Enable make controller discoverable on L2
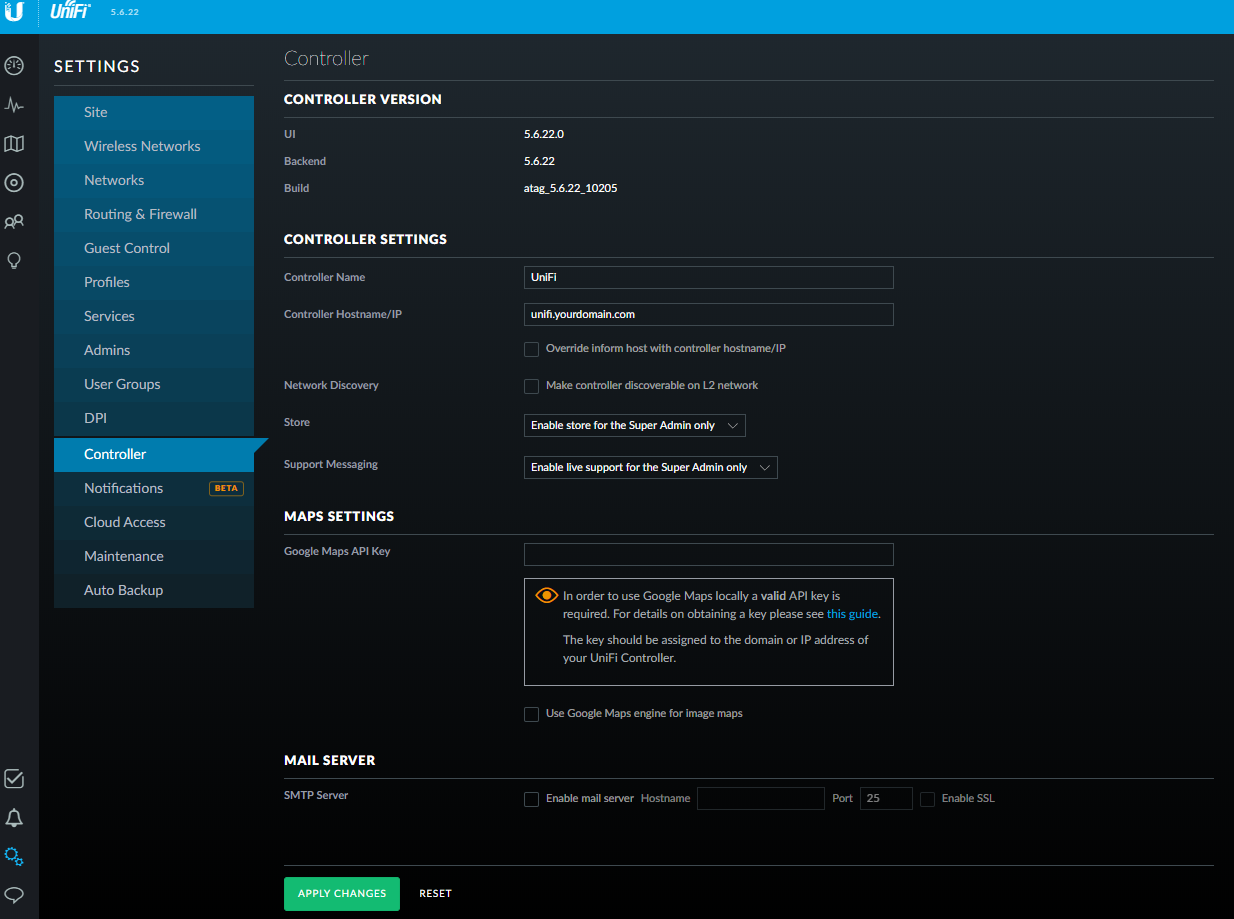 coord(532,386)
